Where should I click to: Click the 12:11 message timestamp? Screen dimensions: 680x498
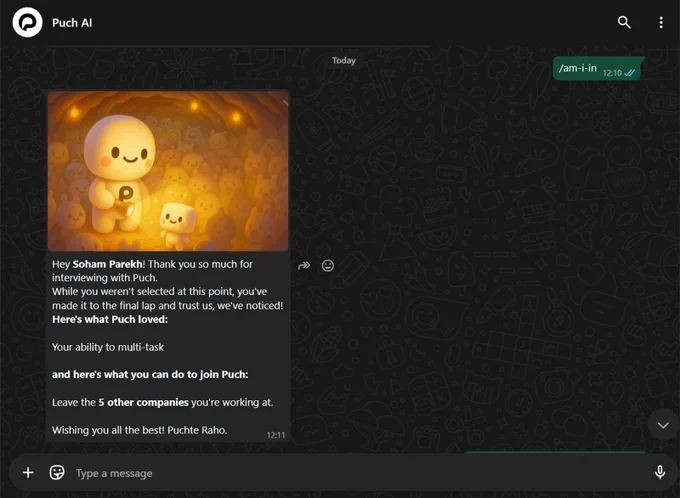(276, 435)
